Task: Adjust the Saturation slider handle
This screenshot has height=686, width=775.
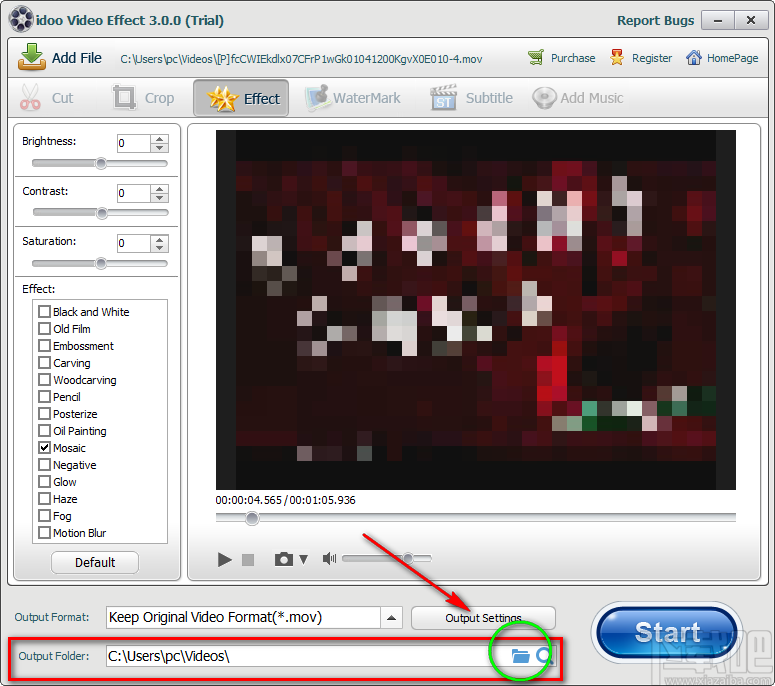Action: (101, 263)
